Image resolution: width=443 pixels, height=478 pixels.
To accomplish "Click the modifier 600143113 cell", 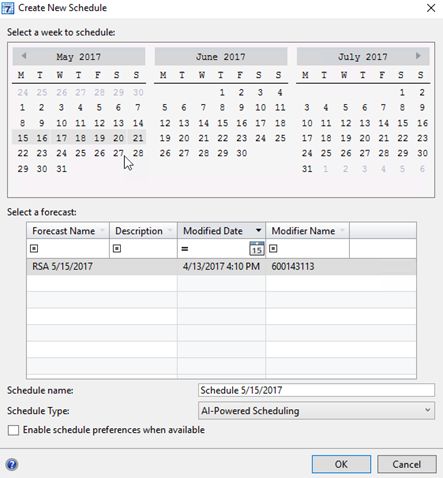I will coord(293,267).
